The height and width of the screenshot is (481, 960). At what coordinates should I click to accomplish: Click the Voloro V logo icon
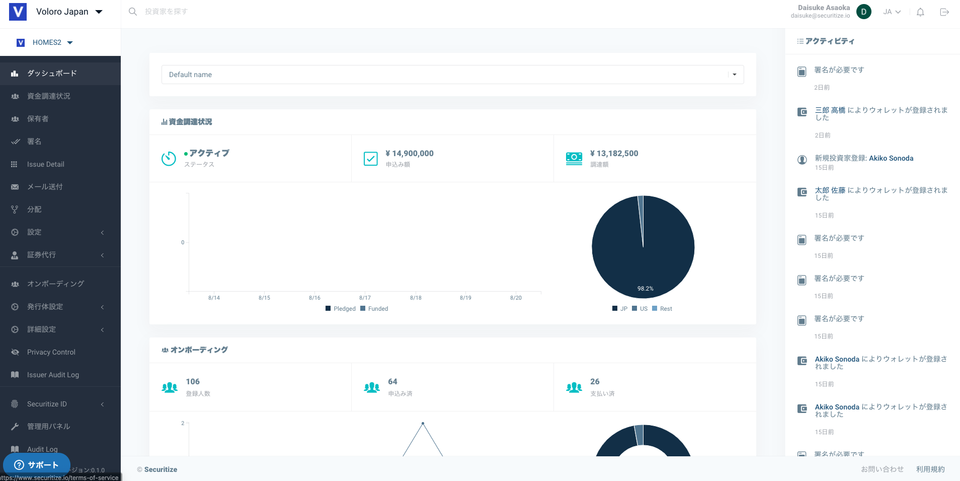tap(17, 12)
